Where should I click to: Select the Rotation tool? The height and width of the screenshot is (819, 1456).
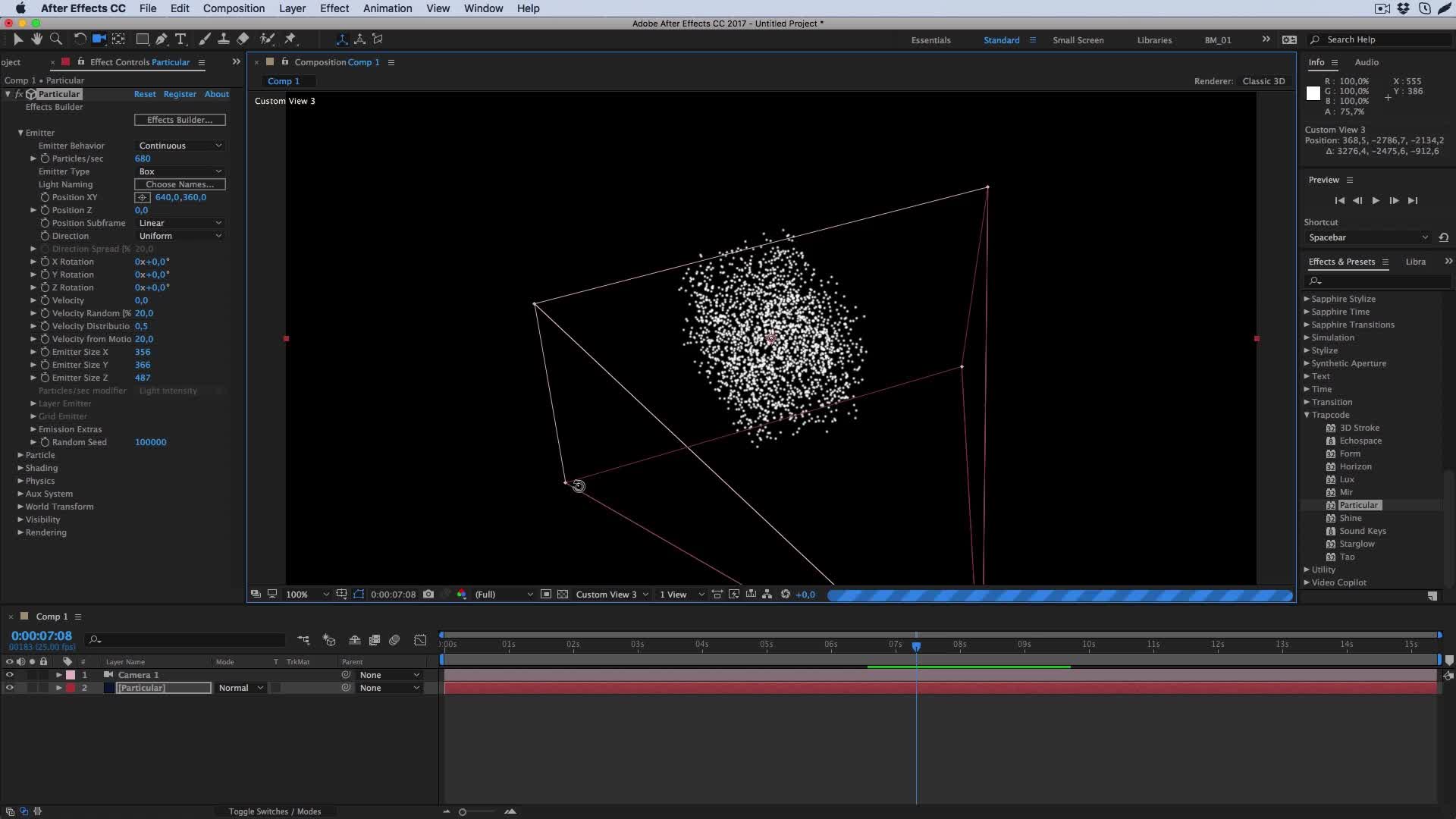80,39
